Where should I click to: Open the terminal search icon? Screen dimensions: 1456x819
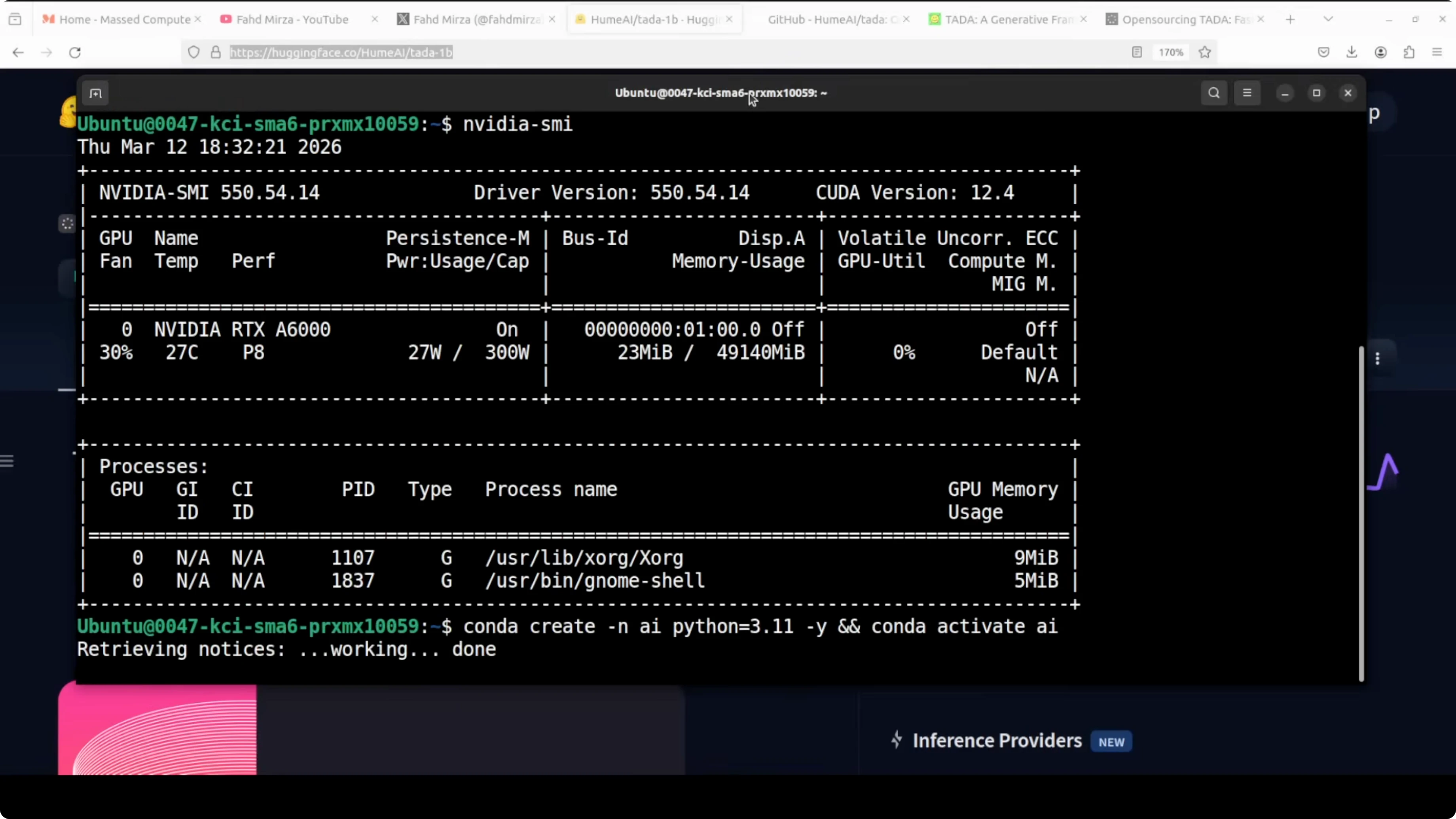click(x=1213, y=93)
